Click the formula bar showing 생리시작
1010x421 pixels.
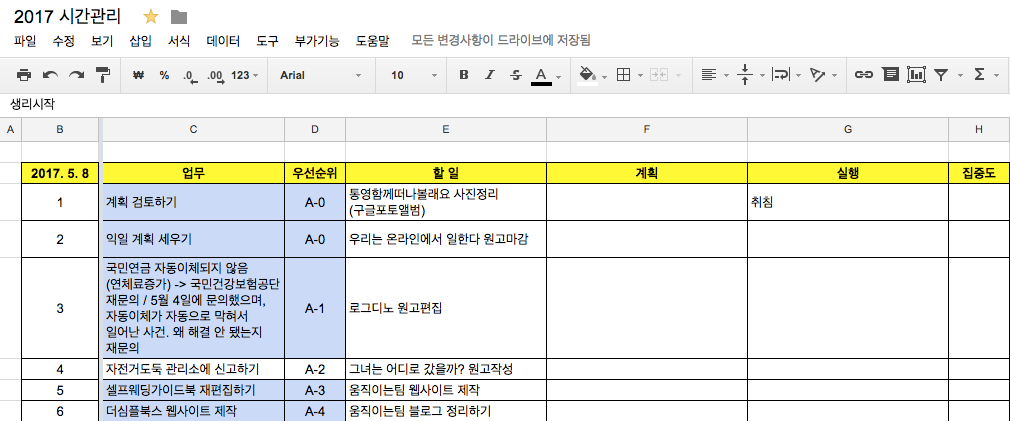click(505, 104)
